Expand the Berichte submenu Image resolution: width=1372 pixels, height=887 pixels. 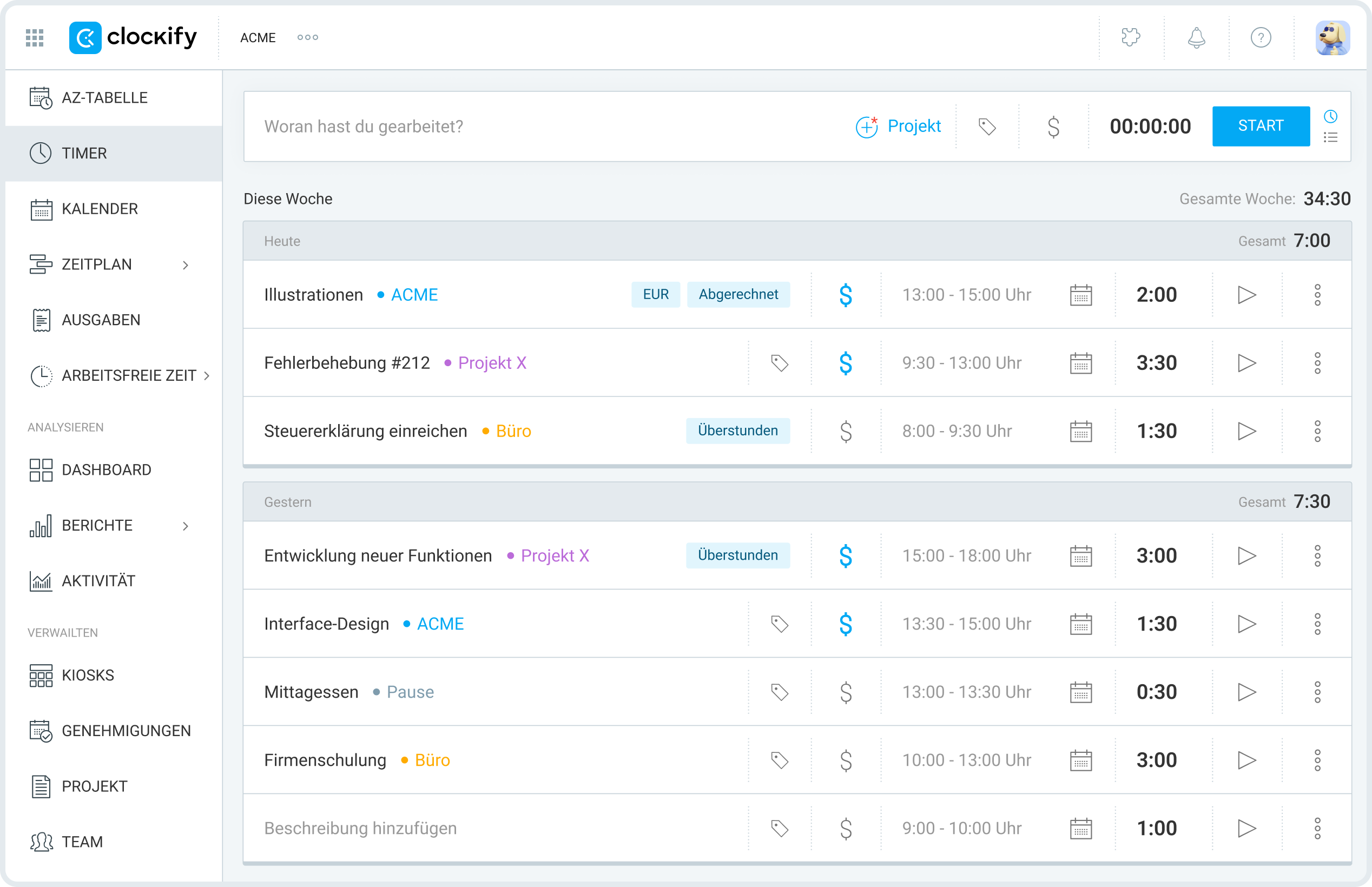[x=186, y=525]
